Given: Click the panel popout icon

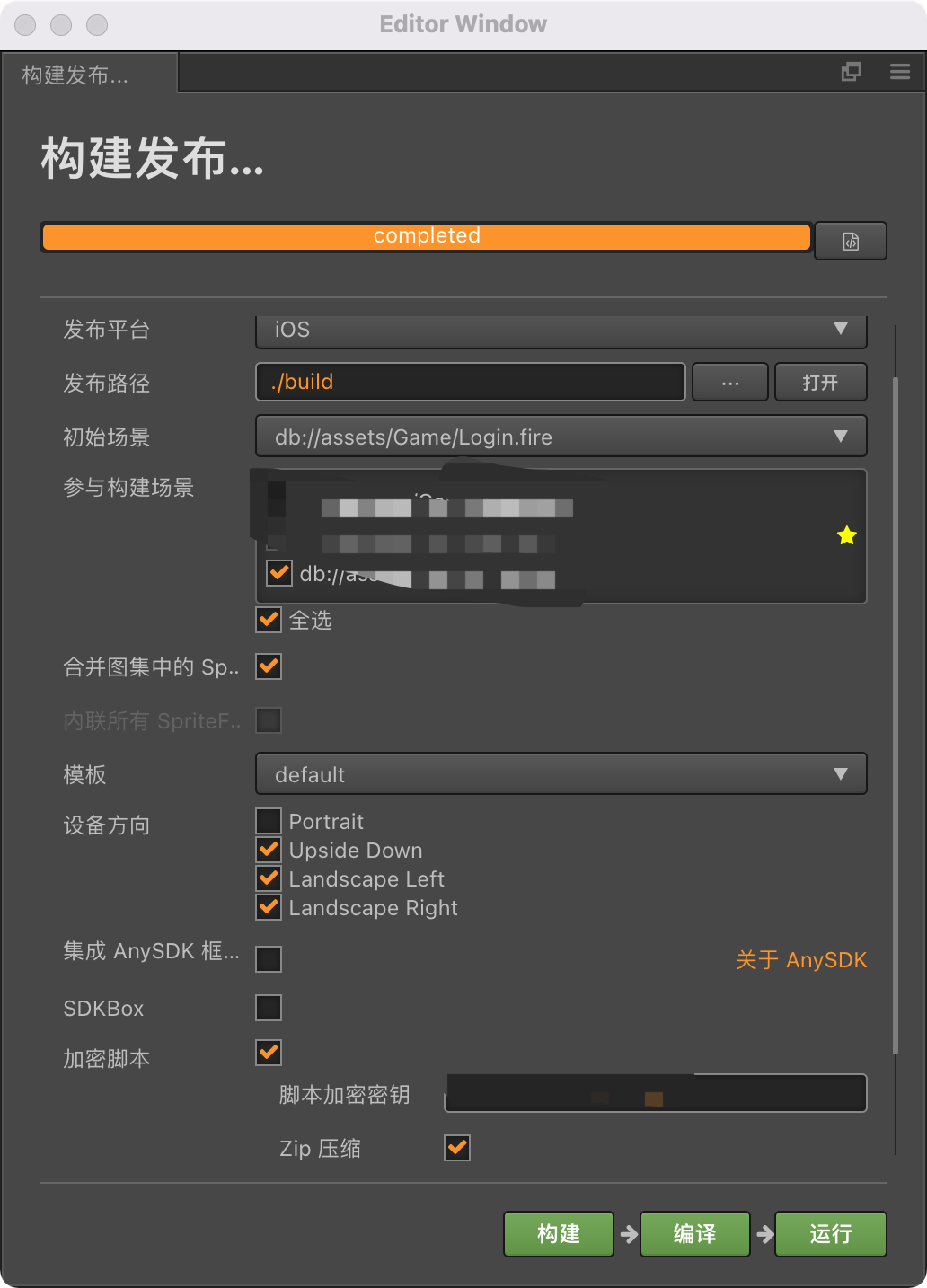Looking at the screenshot, I should pyautogui.click(x=851, y=72).
